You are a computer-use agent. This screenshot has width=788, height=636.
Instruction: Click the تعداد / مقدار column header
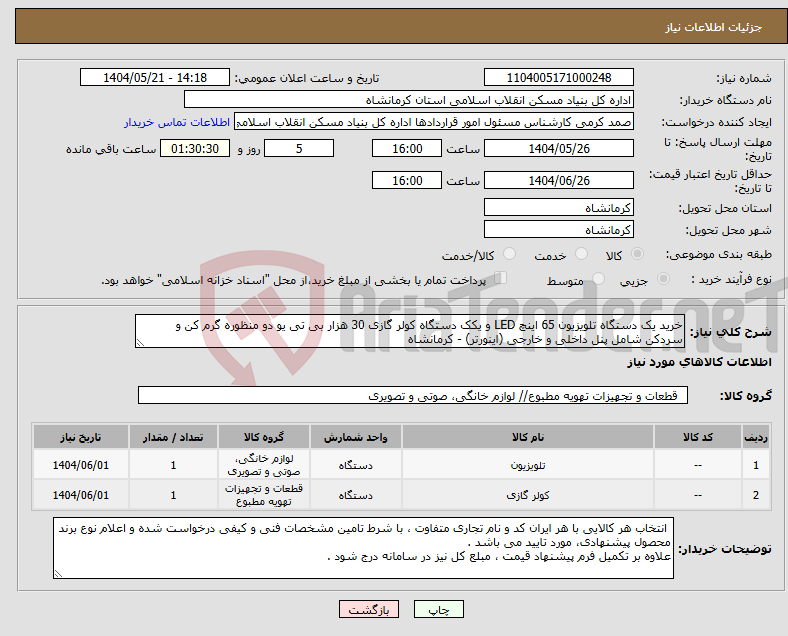173,437
